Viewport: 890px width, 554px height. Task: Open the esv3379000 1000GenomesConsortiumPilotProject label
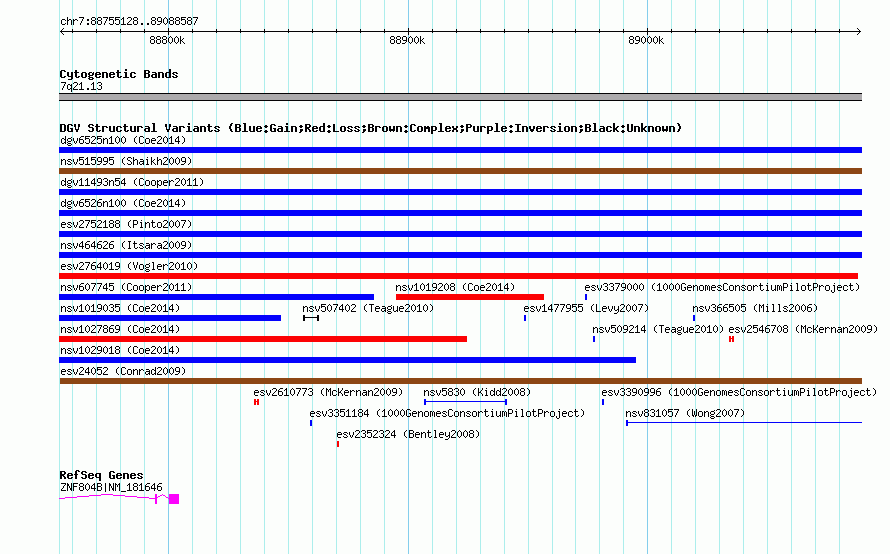(722, 287)
